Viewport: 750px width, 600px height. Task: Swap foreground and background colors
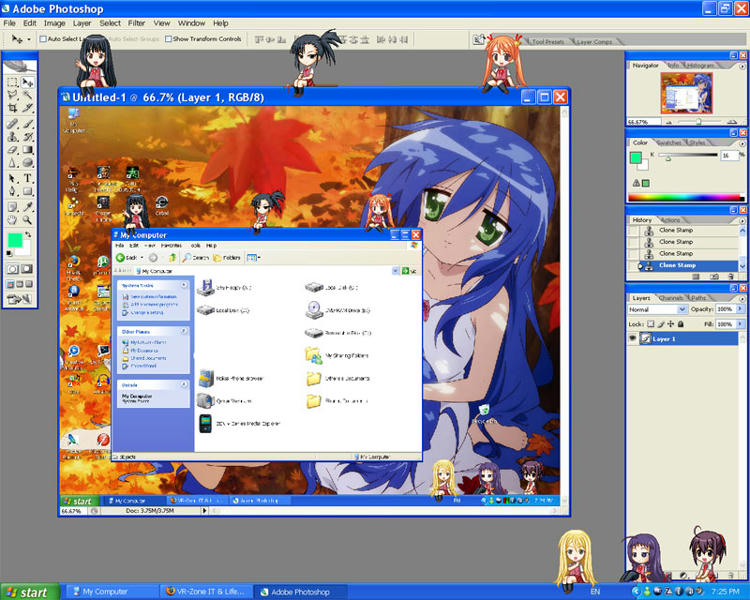coord(28,234)
